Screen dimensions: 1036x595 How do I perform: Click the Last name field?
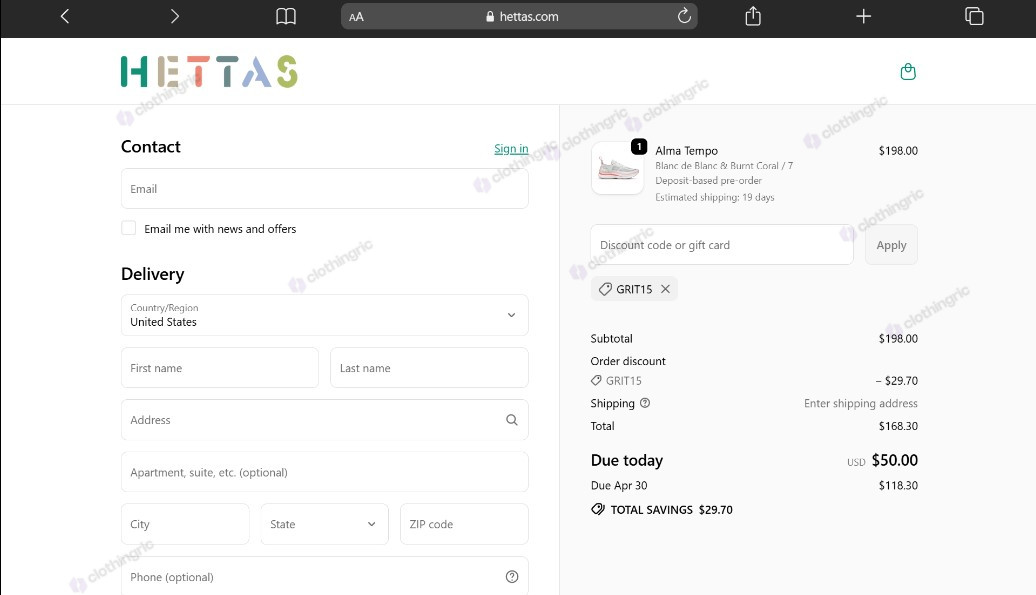point(429,368)
